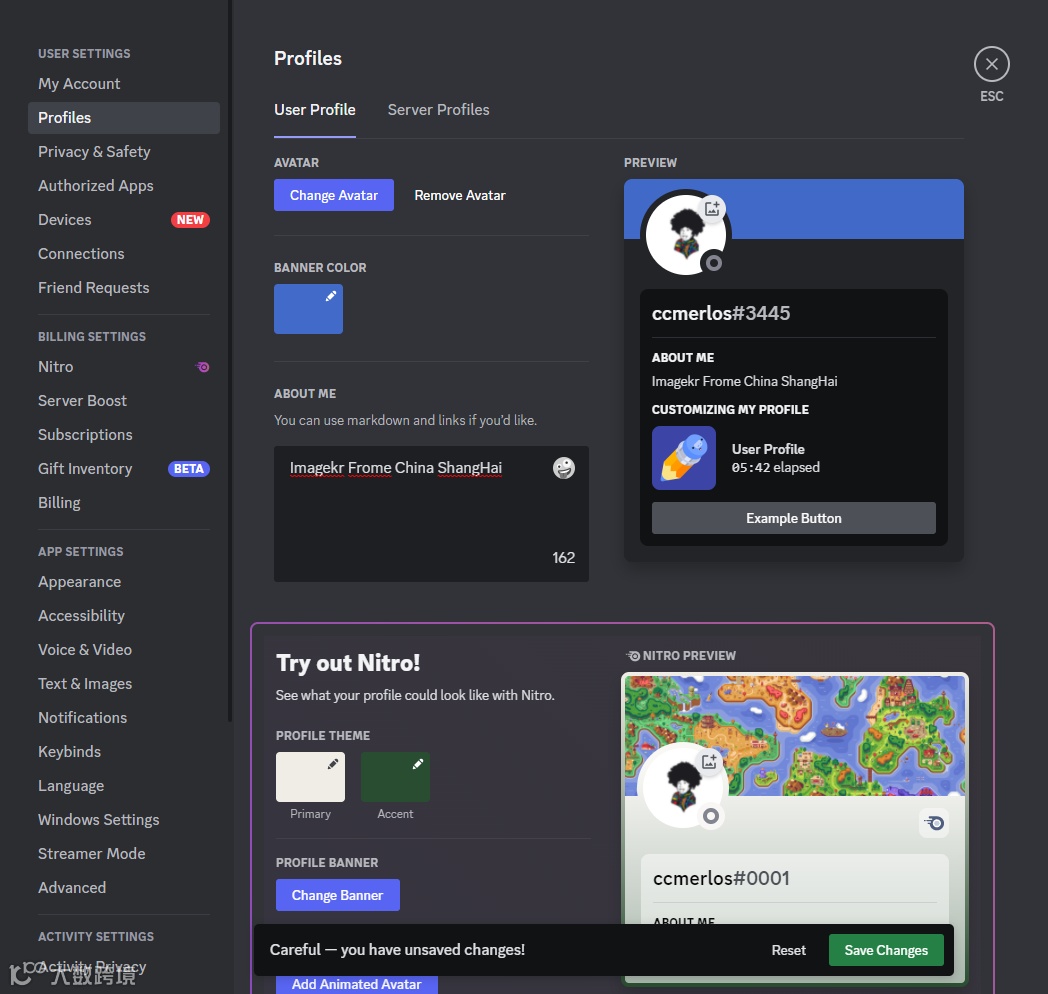
Task: Open Authorized Apps settings
Action: tap(124, 186)
